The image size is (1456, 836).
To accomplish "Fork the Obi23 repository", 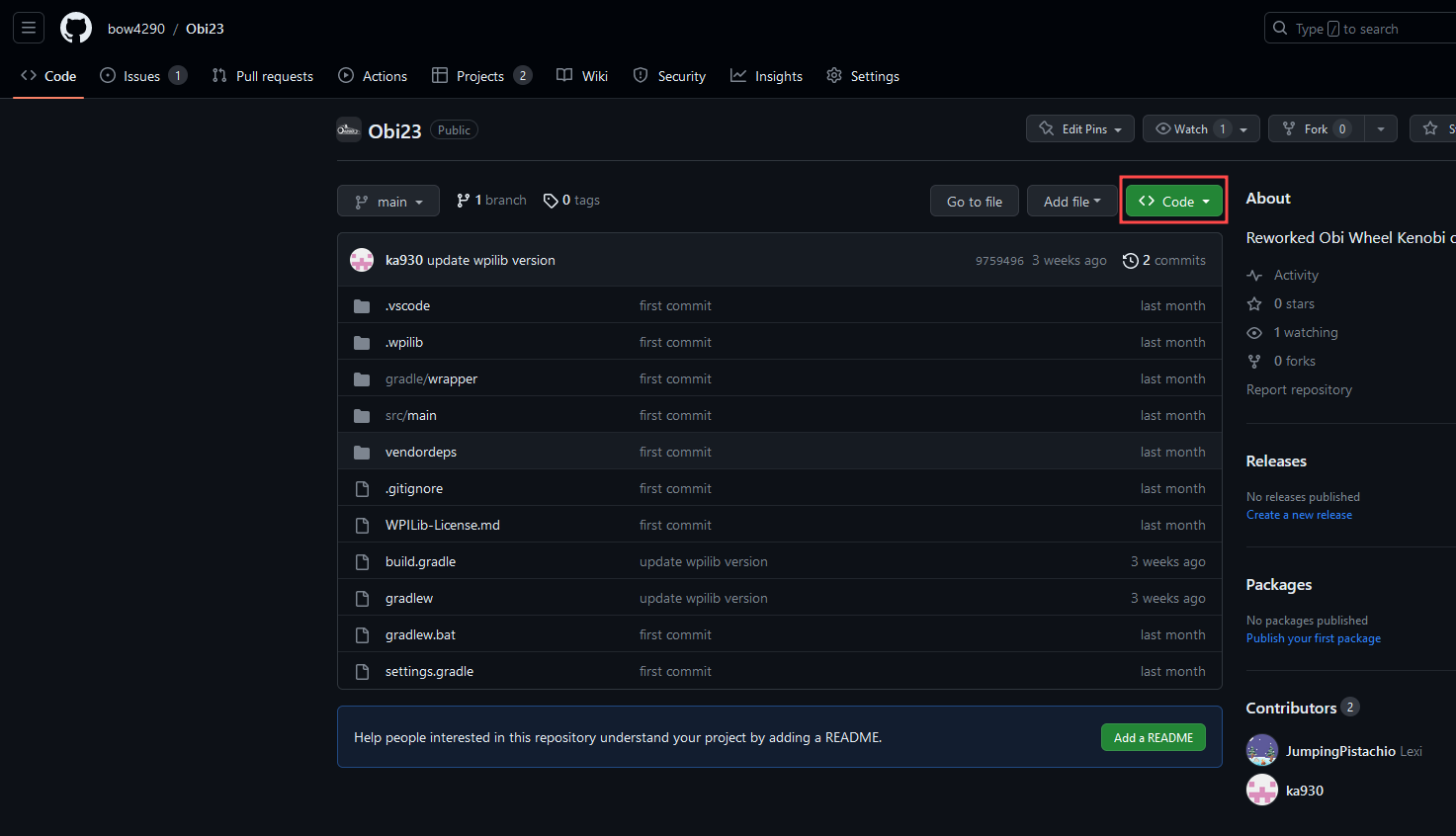I will (1317, 129).
